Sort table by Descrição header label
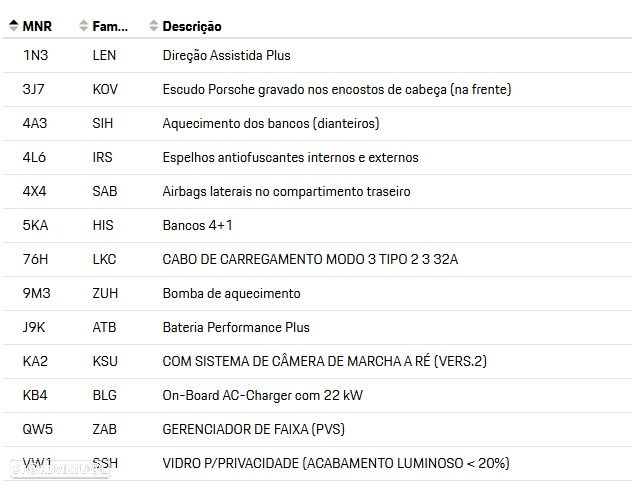Image resolution: width=632 pixels, height=489 pixels. (191, 26)
